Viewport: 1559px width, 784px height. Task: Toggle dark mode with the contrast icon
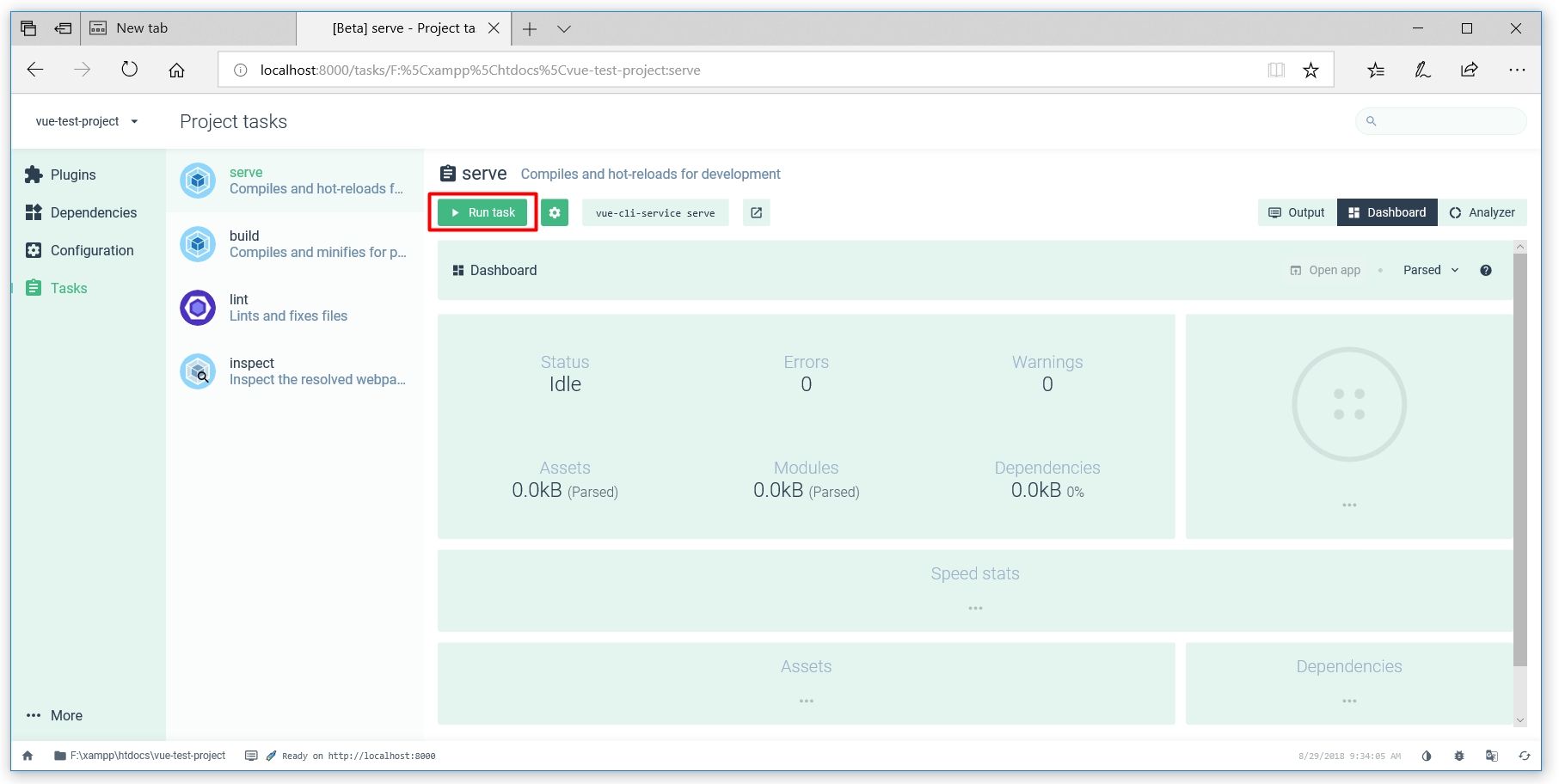click(x=1427, y=756)
